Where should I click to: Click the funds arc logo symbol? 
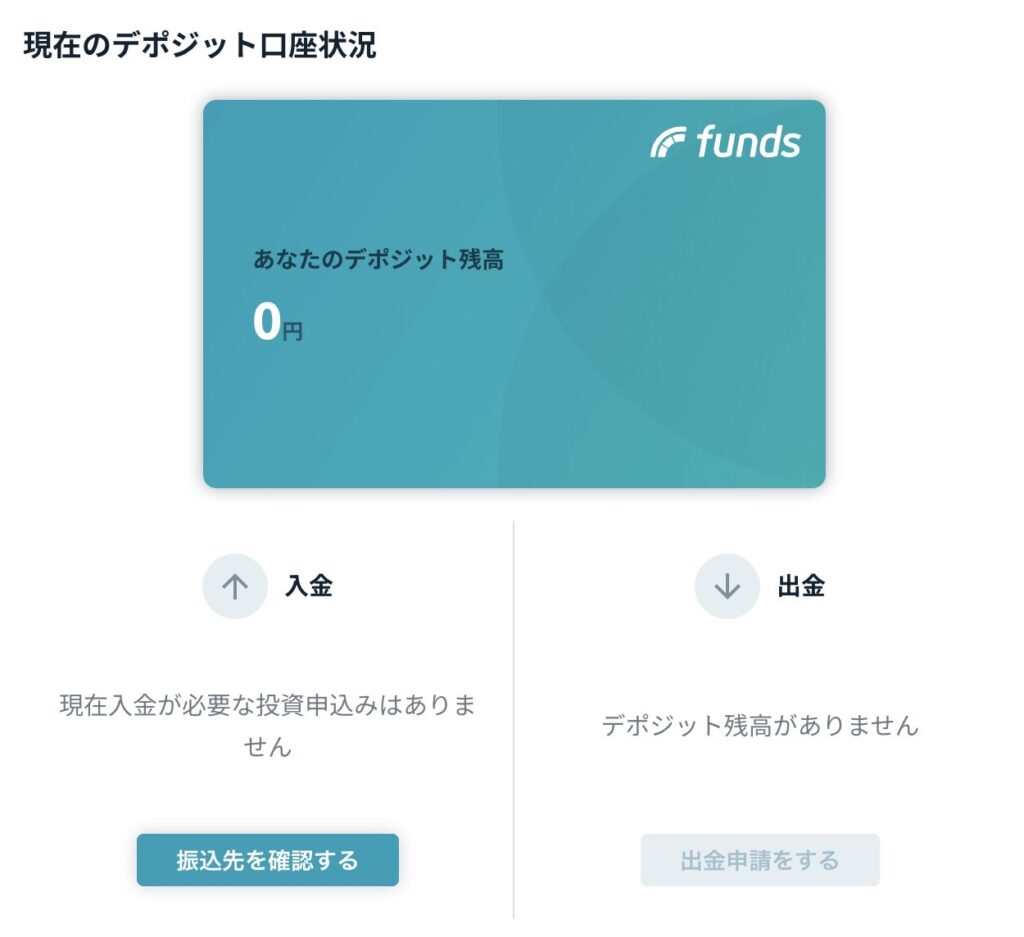pyautogui.click(x=668, y=143)
